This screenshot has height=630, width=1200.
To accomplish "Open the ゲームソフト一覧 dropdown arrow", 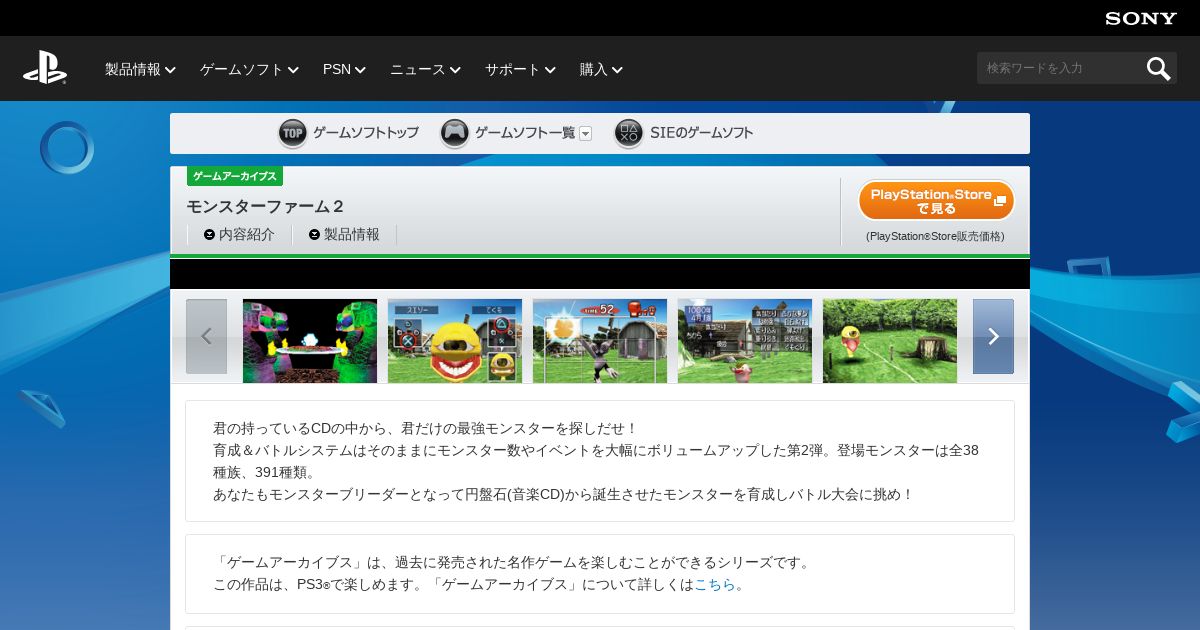I will coord(586,134).
